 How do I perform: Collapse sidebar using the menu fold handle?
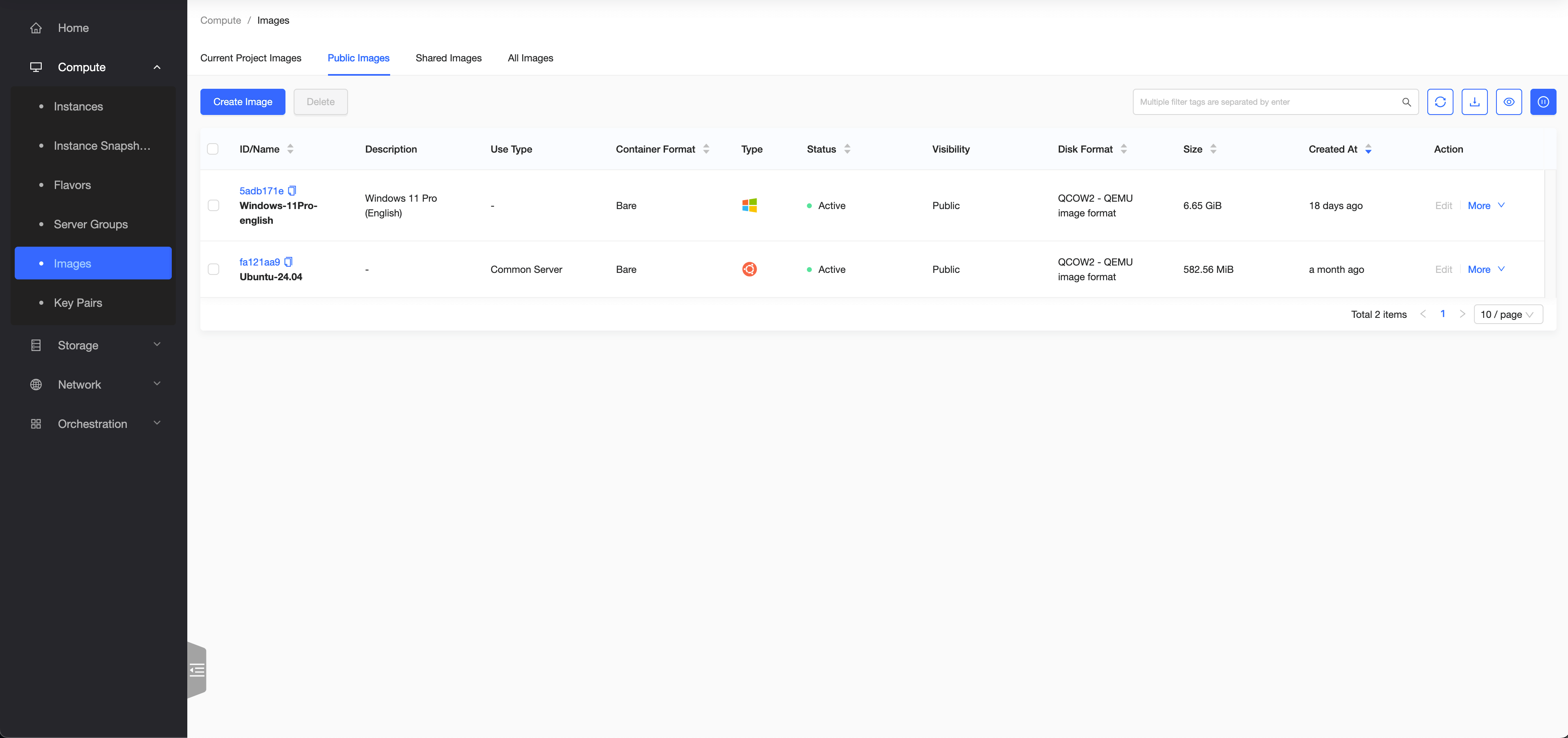197,670
